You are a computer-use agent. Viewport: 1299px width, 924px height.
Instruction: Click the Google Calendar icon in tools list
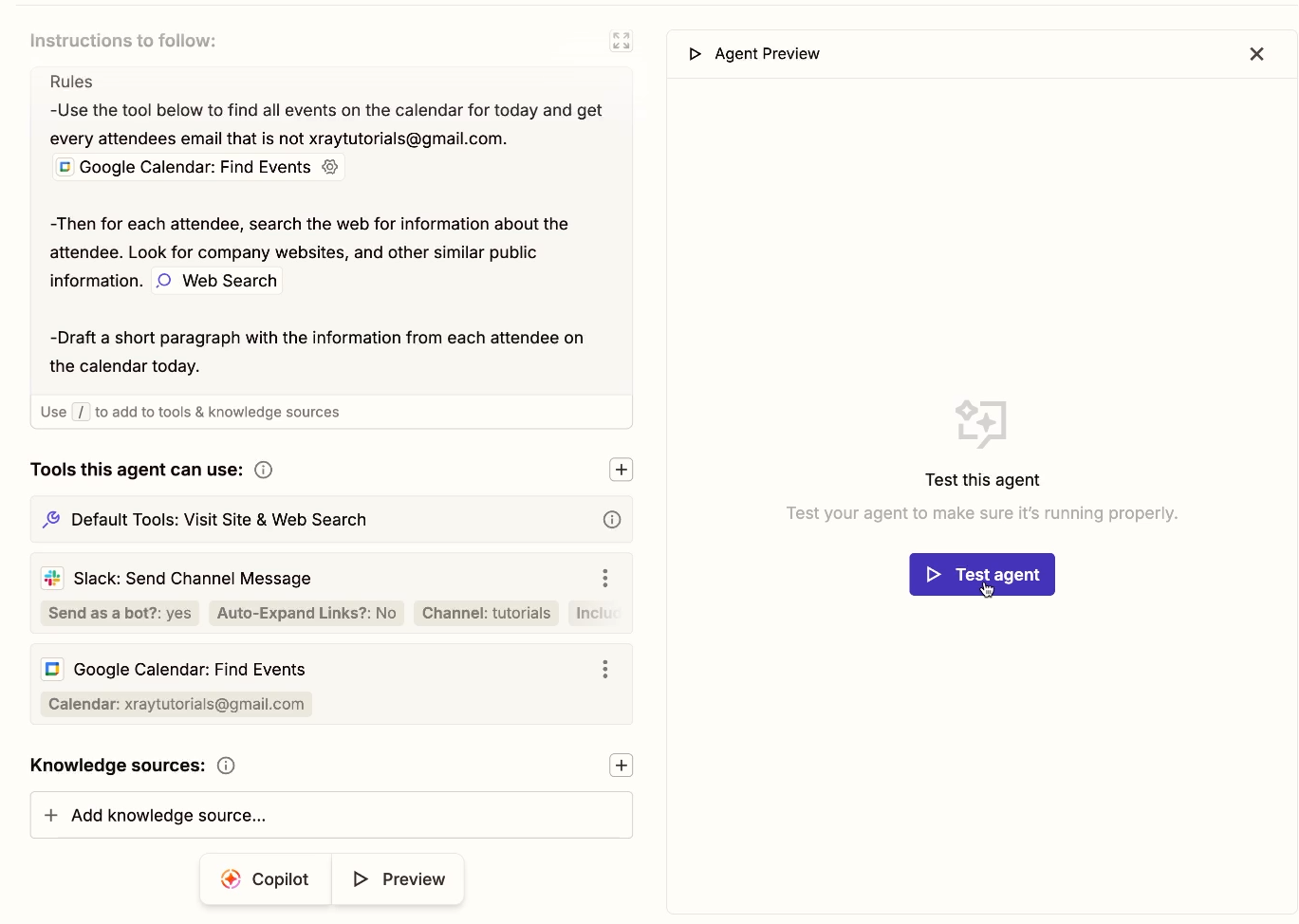51,669
